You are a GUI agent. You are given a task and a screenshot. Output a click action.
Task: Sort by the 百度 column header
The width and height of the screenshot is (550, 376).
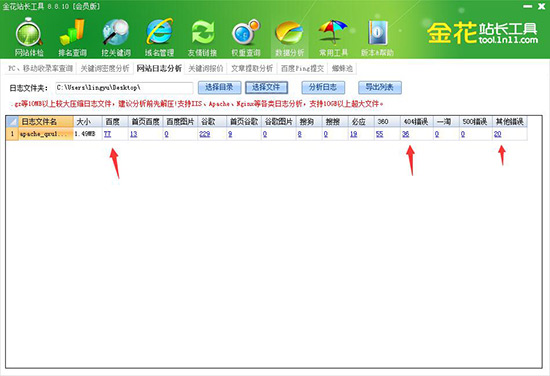pyautogui.click(x=115, y=122)
